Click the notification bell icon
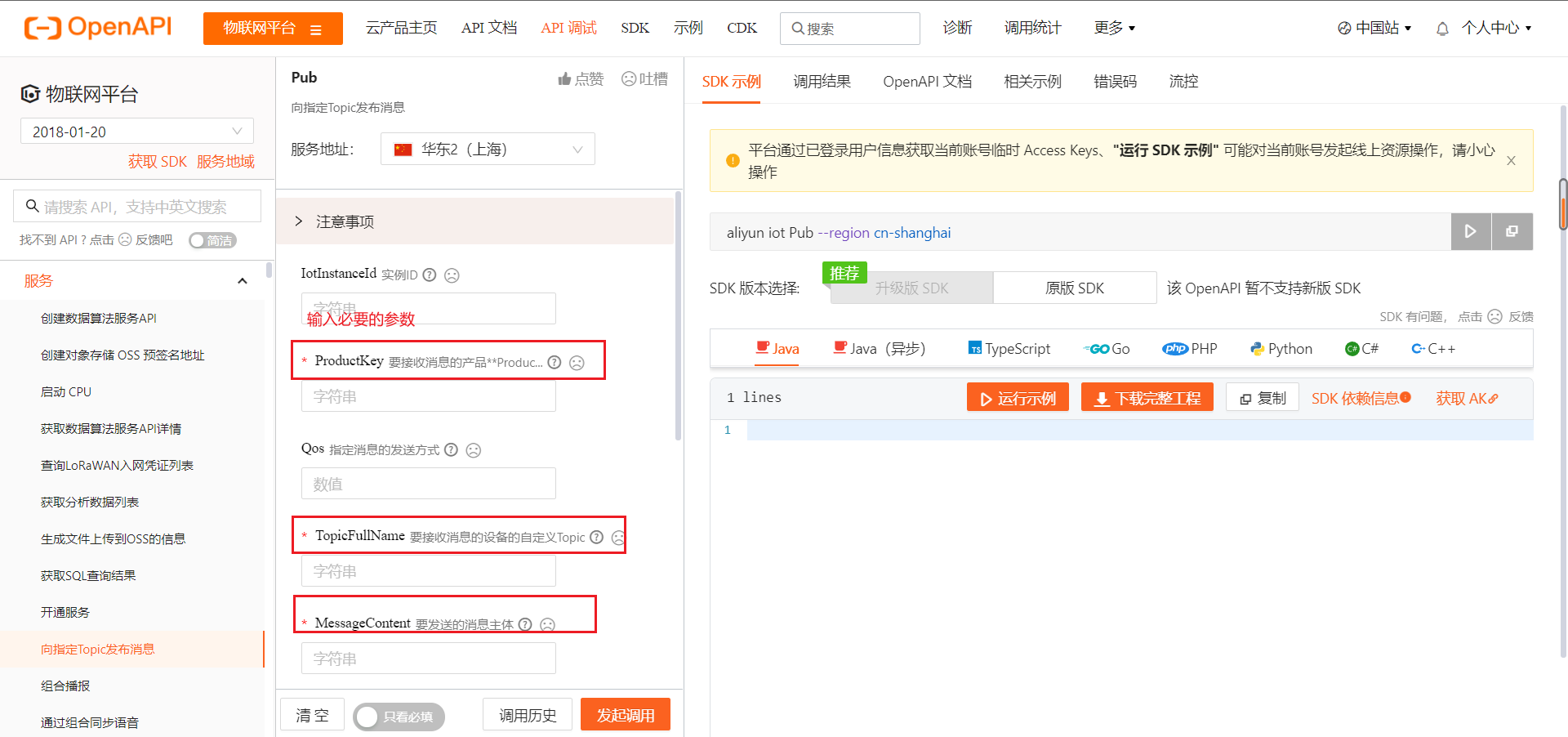The width and height of the screenshot is (1568, 737). [x=1442, y=29]
